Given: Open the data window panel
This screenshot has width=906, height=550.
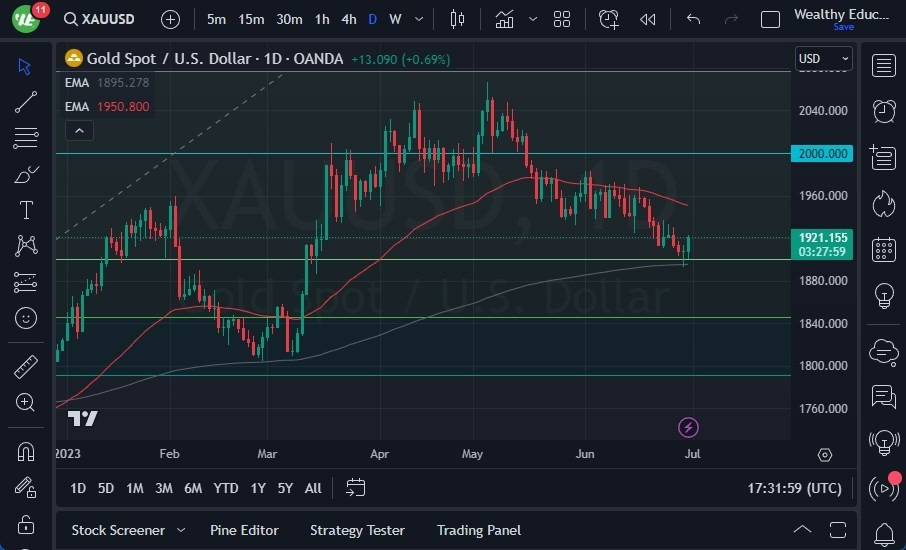Looking at the screenshot, I should 883,157.
